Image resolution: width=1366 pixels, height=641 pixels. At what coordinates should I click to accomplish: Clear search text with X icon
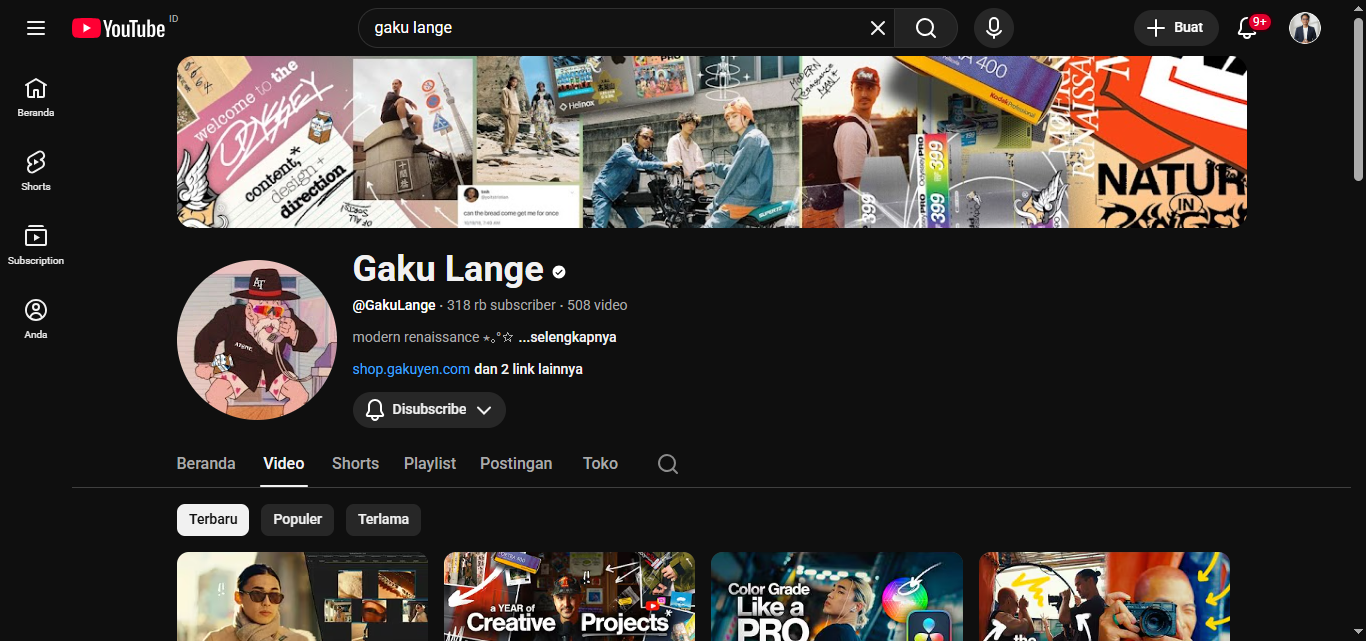coord(877,28)
